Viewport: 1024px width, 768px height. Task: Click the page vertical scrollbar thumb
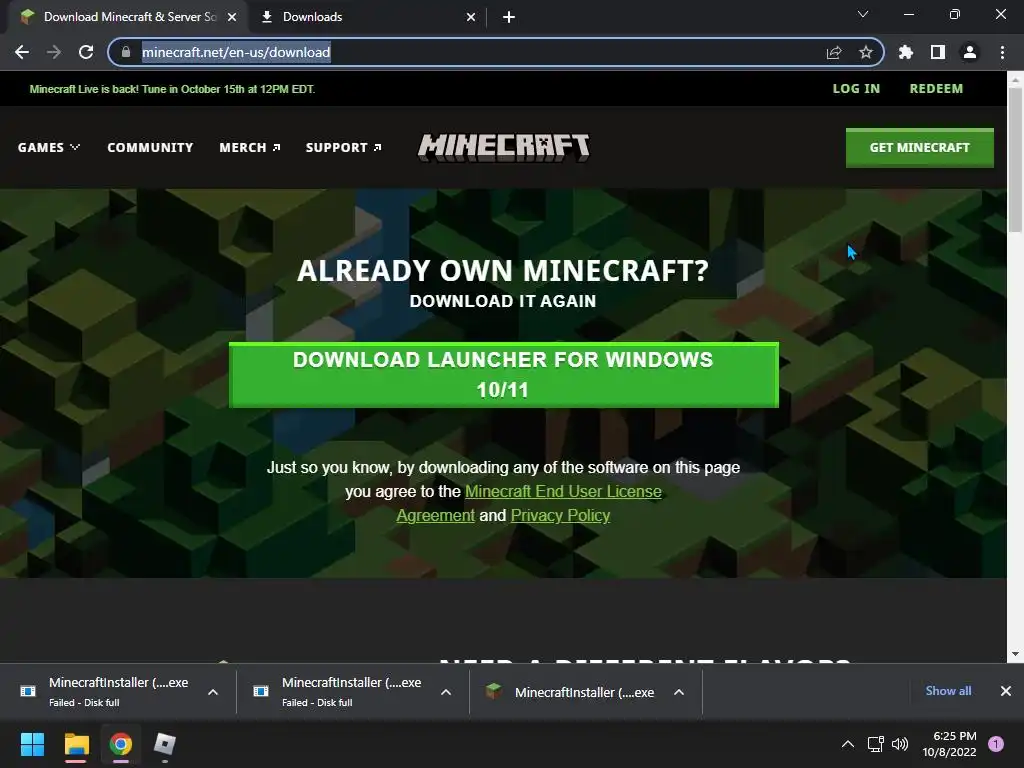tap(1015, 159)
